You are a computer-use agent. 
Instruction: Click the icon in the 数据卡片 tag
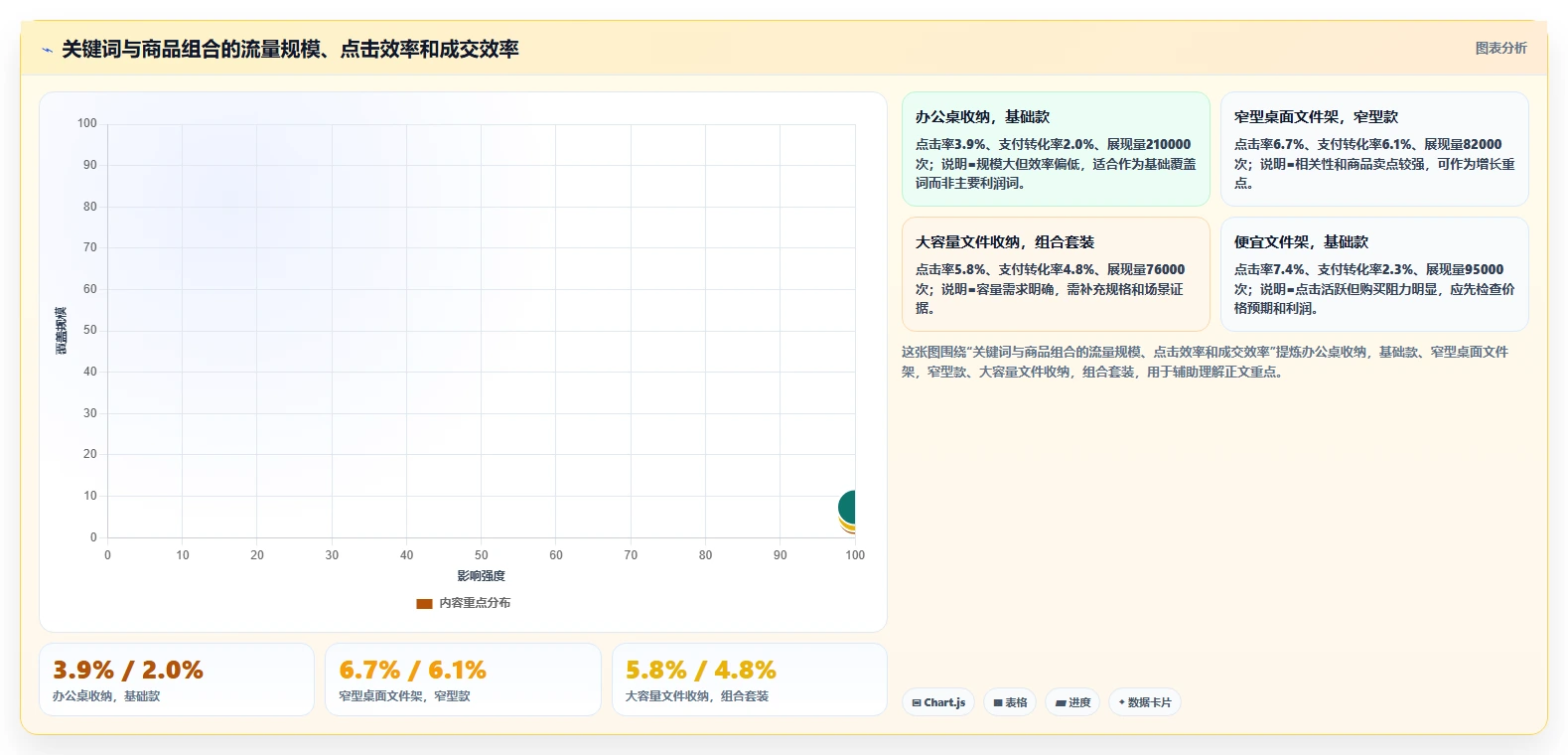pyautogui.click(x=1122, y=702)
